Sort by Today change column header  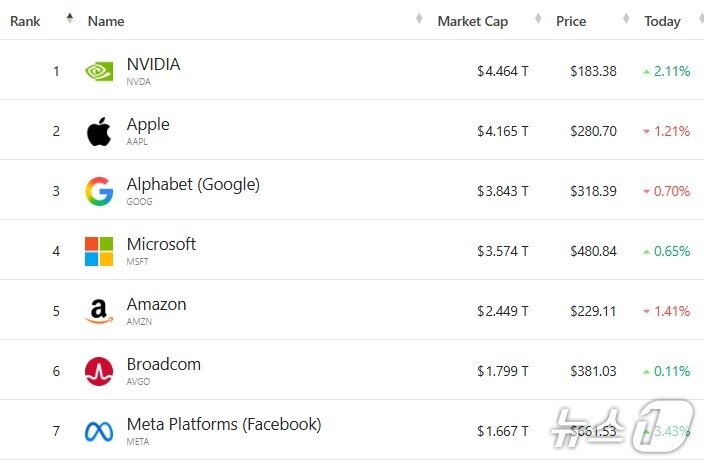tap(662, 21)
